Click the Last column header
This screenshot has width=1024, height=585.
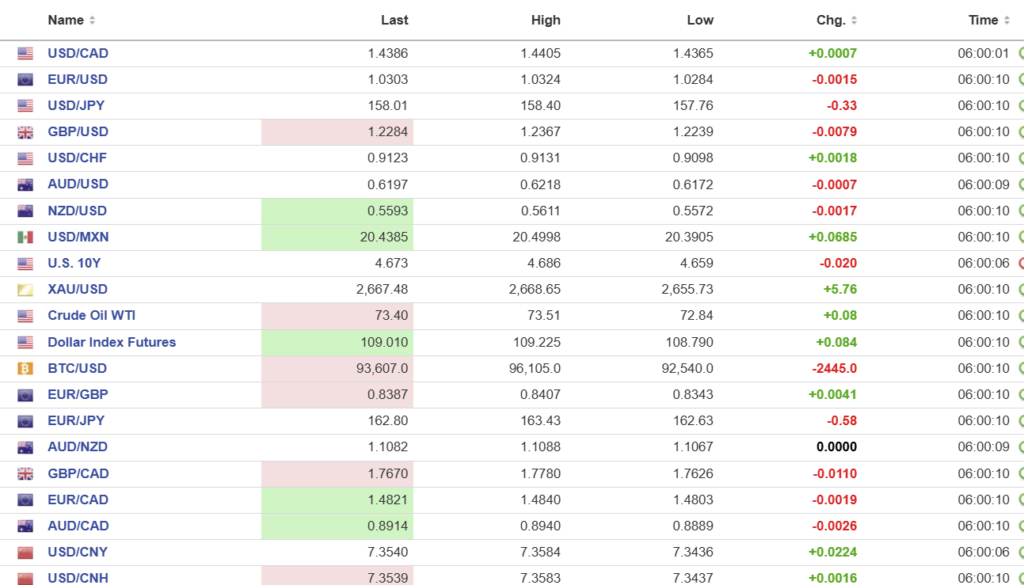click(394, 20)
